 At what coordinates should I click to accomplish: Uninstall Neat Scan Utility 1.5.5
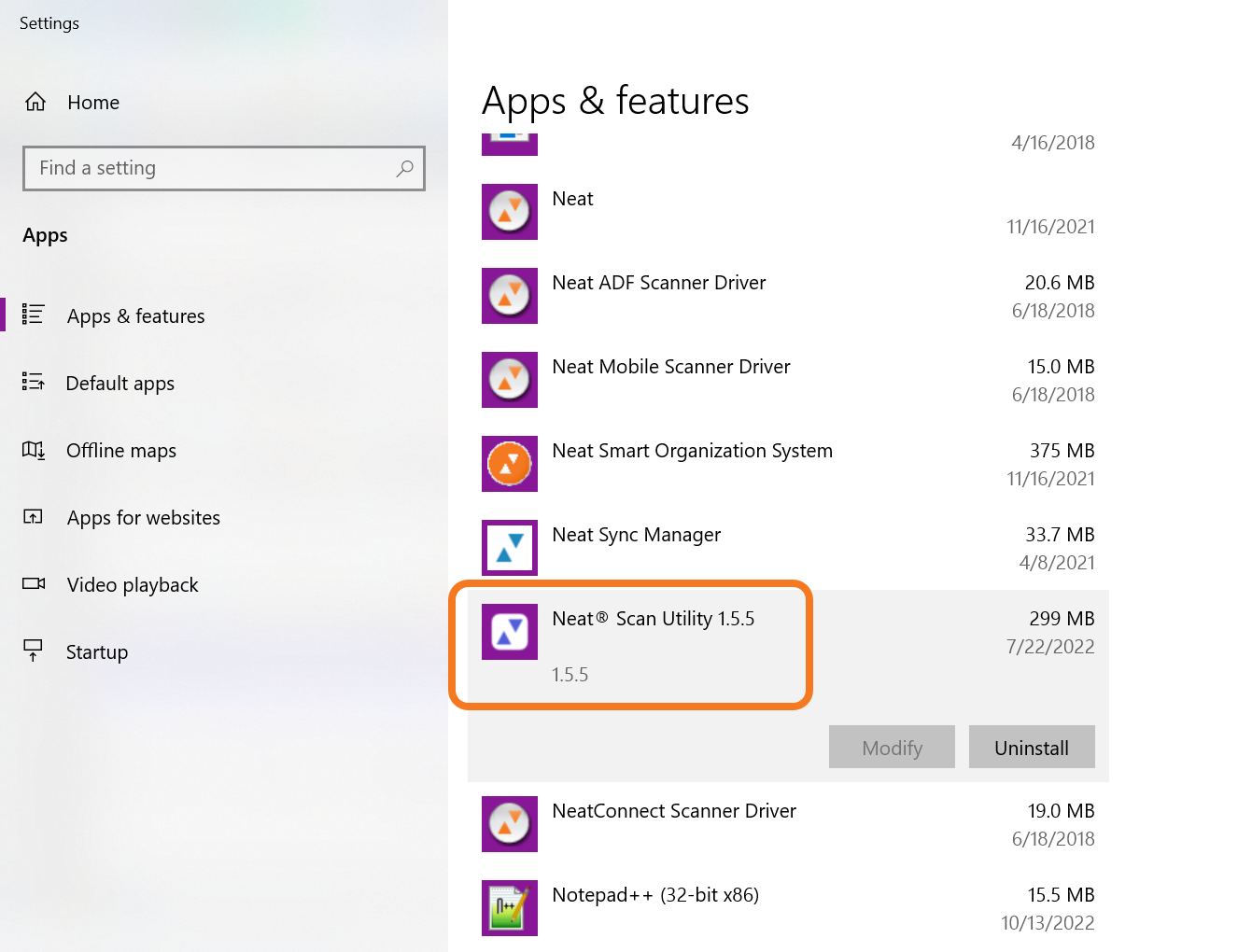point(1031,748)
